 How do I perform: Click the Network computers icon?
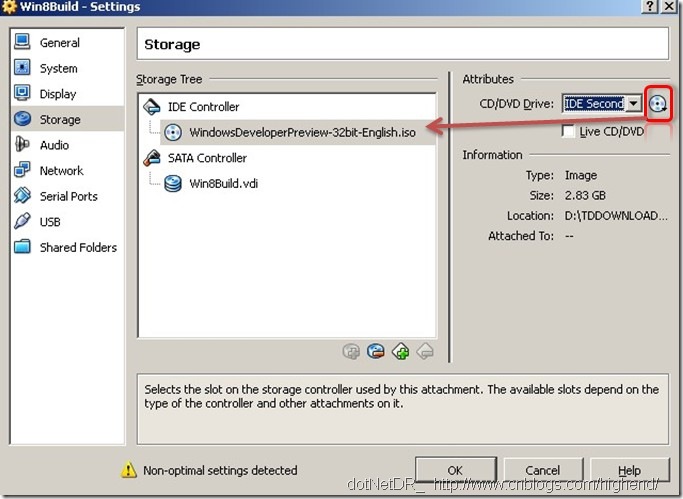pos(22,170)
